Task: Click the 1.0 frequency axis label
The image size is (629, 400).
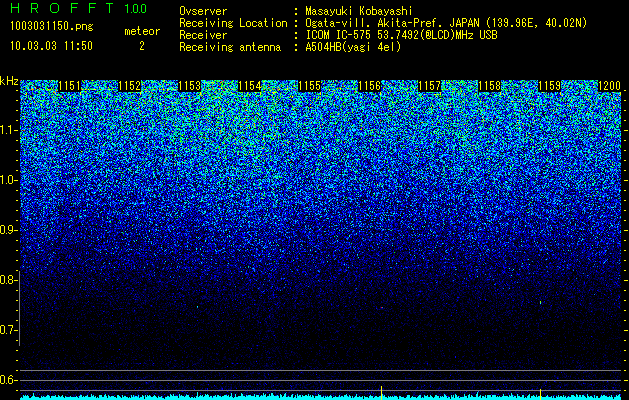Action: click(9, 180)
